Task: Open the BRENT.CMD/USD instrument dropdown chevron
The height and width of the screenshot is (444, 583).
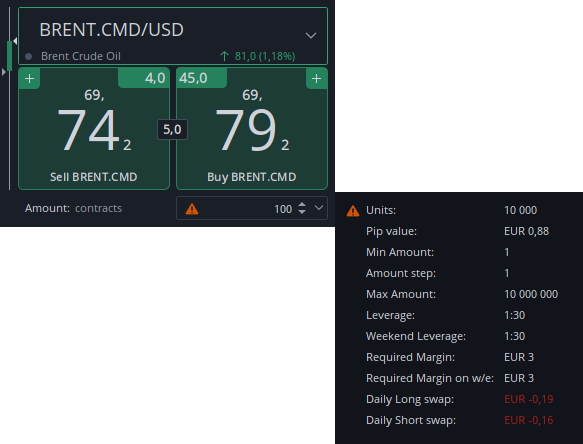Action: (311, 36)
